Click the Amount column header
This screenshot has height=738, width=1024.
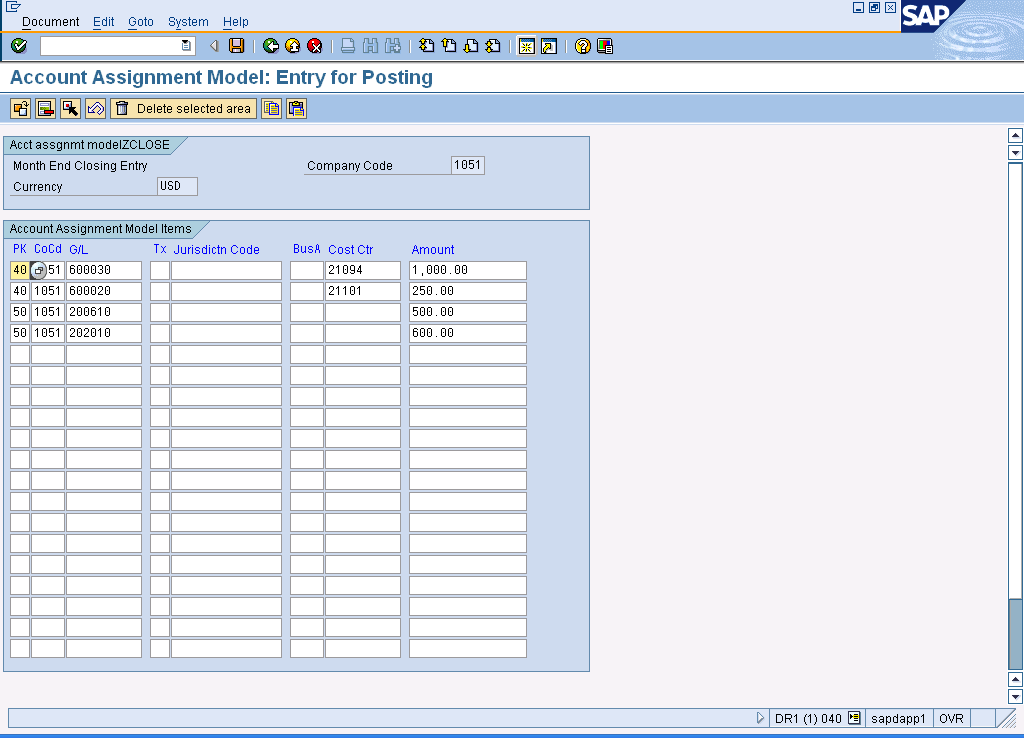[433, 249]
